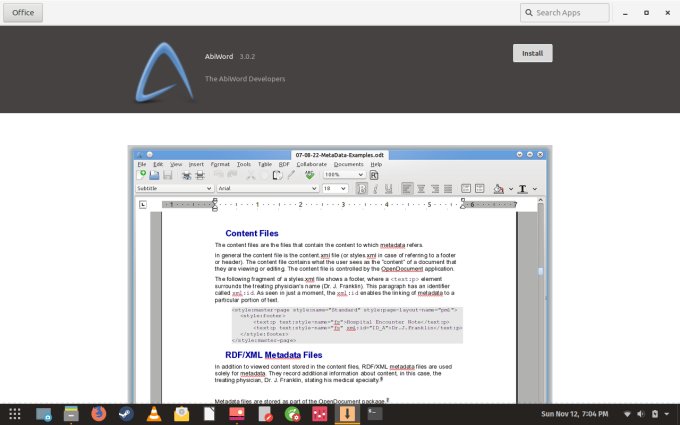680x425 pixels.
Task: Click the vertical scrollbar thumb in AbiWord preview
Action: [x=540, y=271]
